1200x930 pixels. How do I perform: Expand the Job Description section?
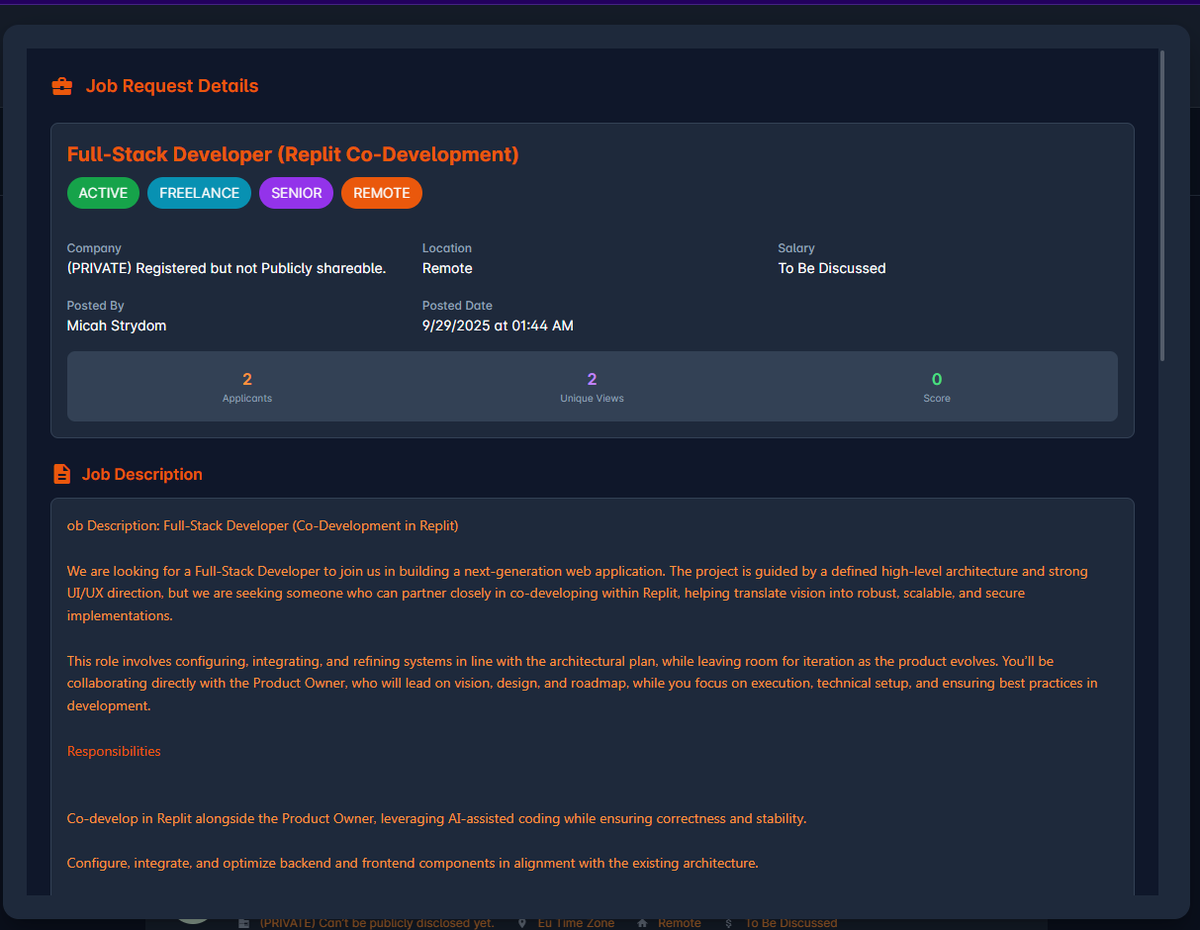point(141,474)
